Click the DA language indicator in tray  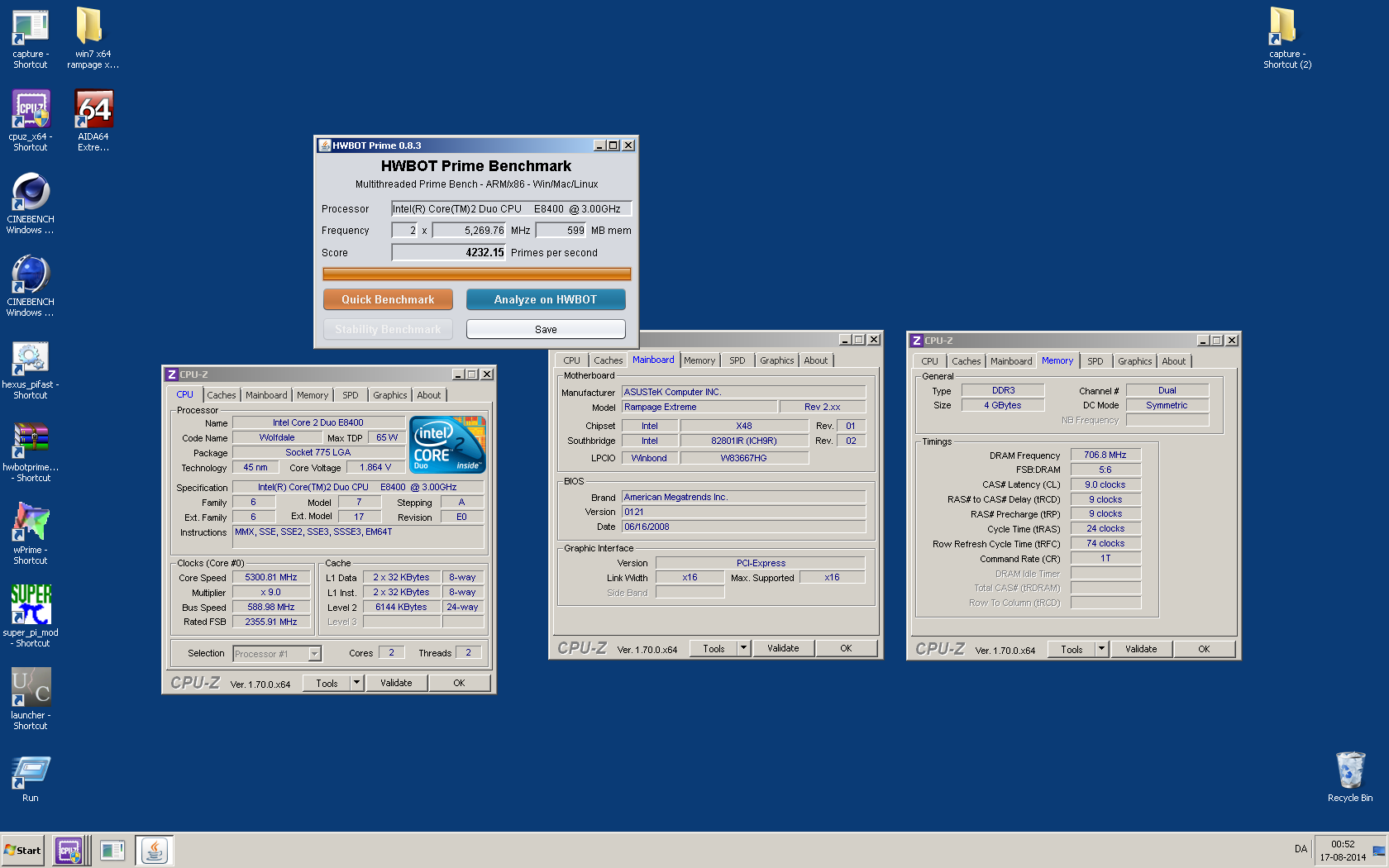(x=1301, y=849)
